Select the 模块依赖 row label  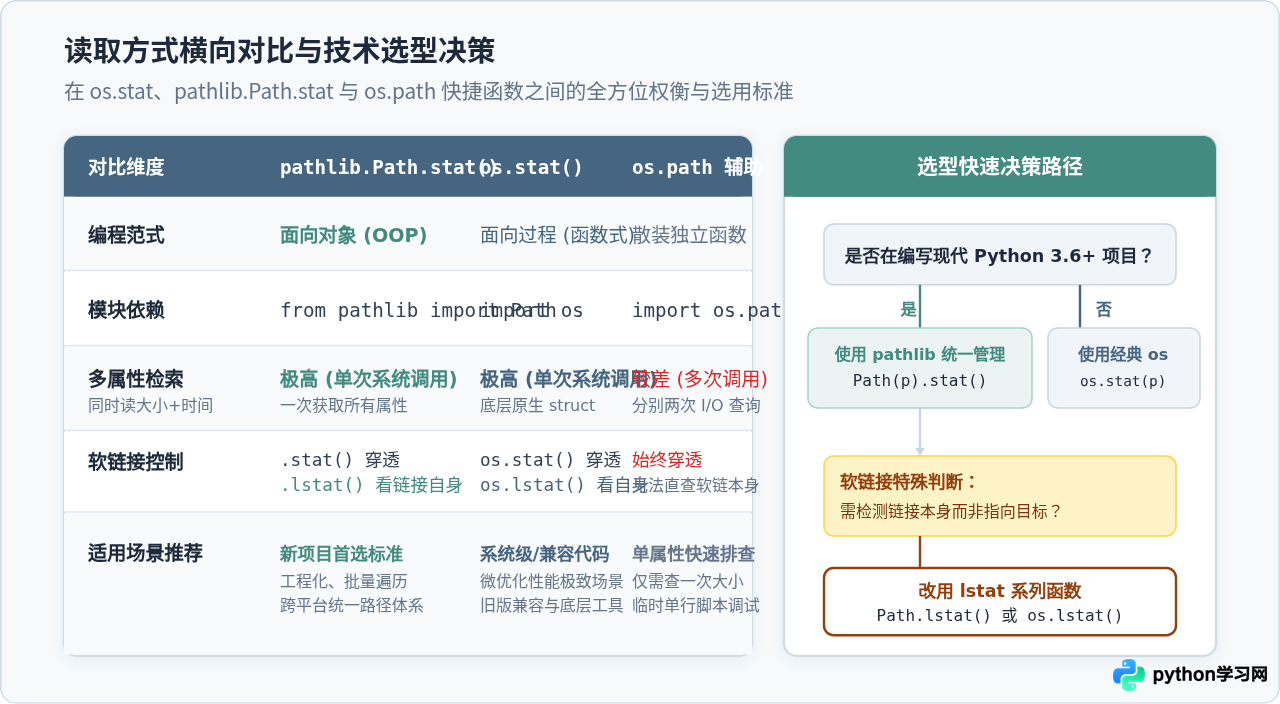126,310
